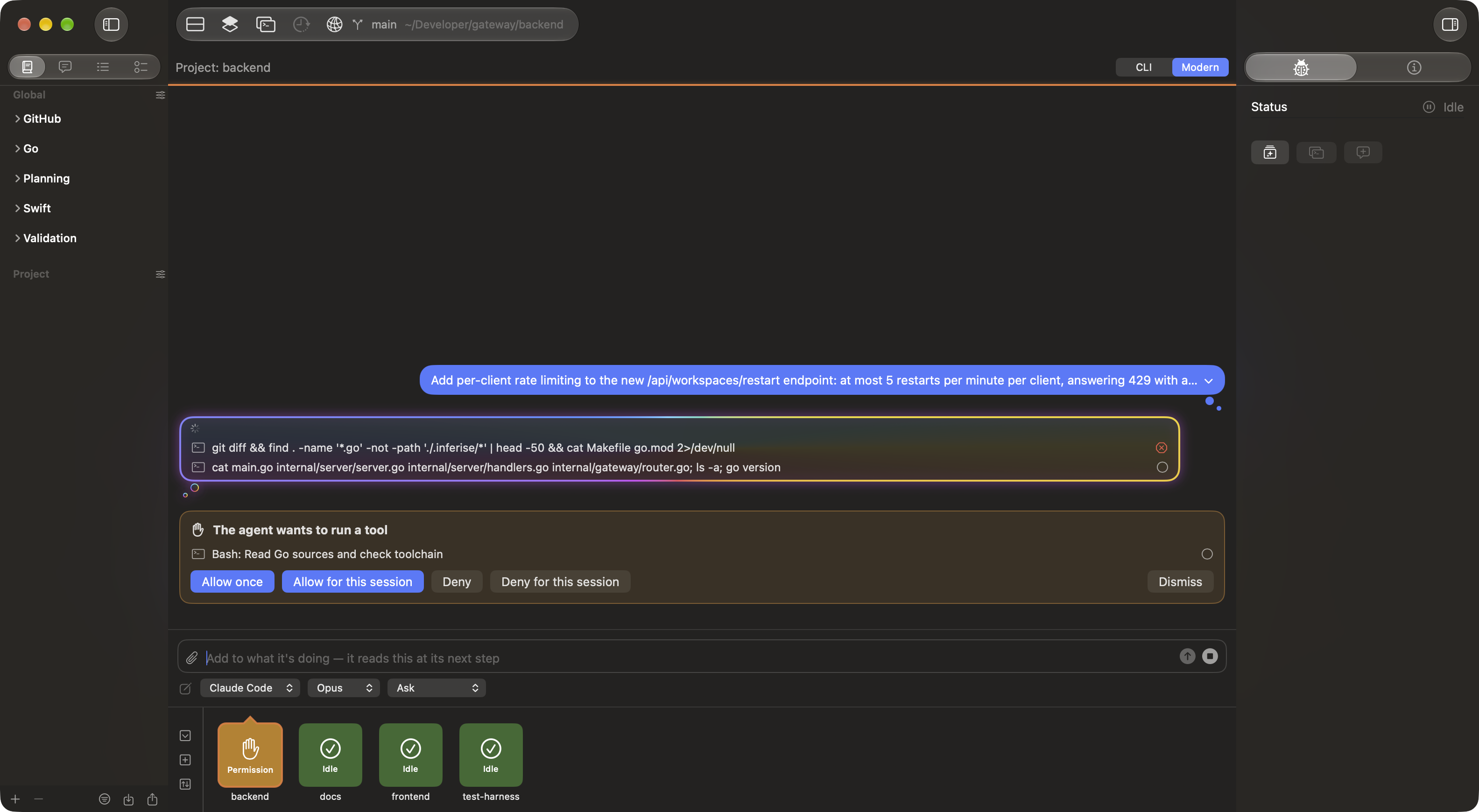Switch sidebar to chat bubble tab
Screen dimensions: 1479x812
pos(65,67)
